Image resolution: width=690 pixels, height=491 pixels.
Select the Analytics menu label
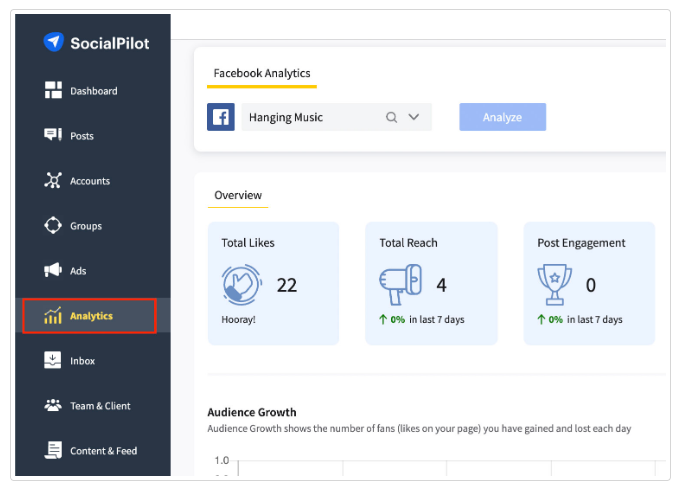92,316
